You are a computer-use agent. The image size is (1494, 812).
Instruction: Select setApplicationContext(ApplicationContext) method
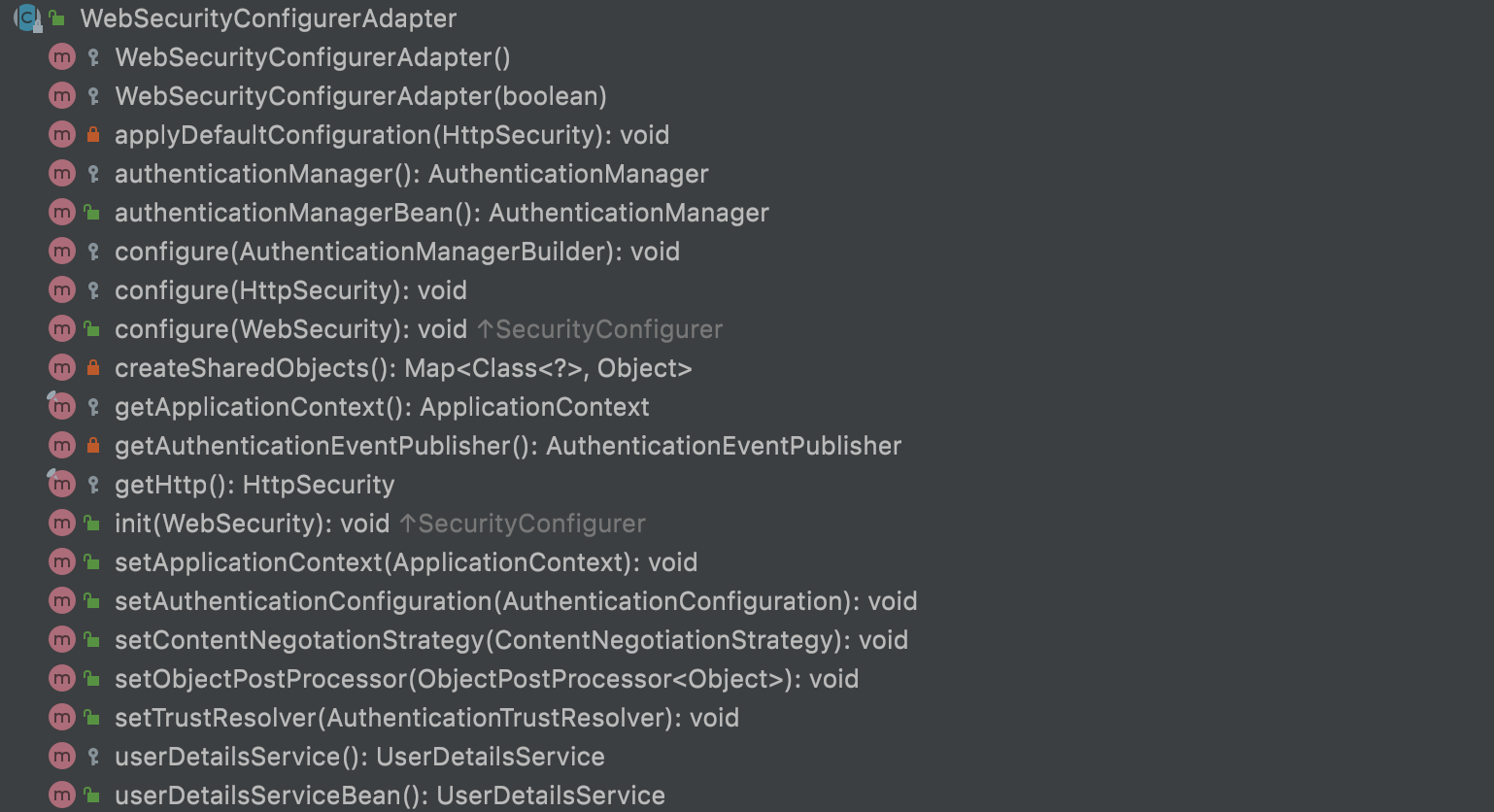click(405, 562)
